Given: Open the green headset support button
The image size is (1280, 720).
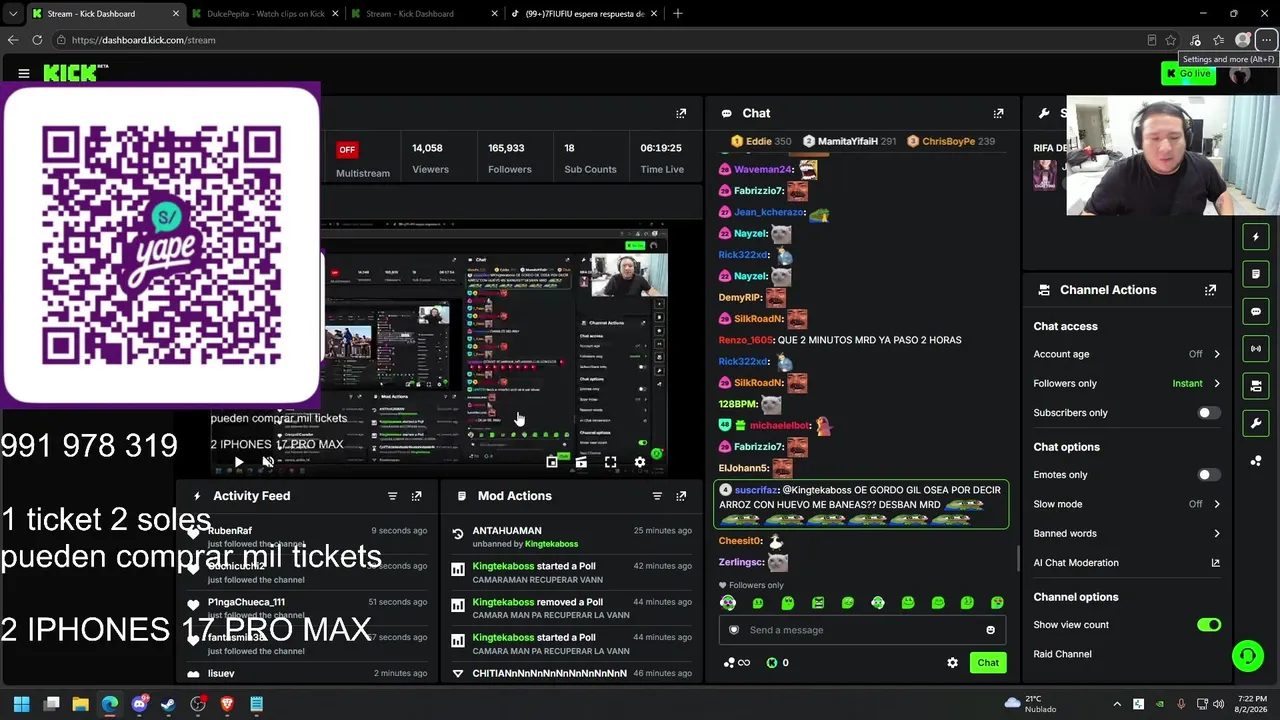Looking at the screenshot, I should pos(1247,656).
